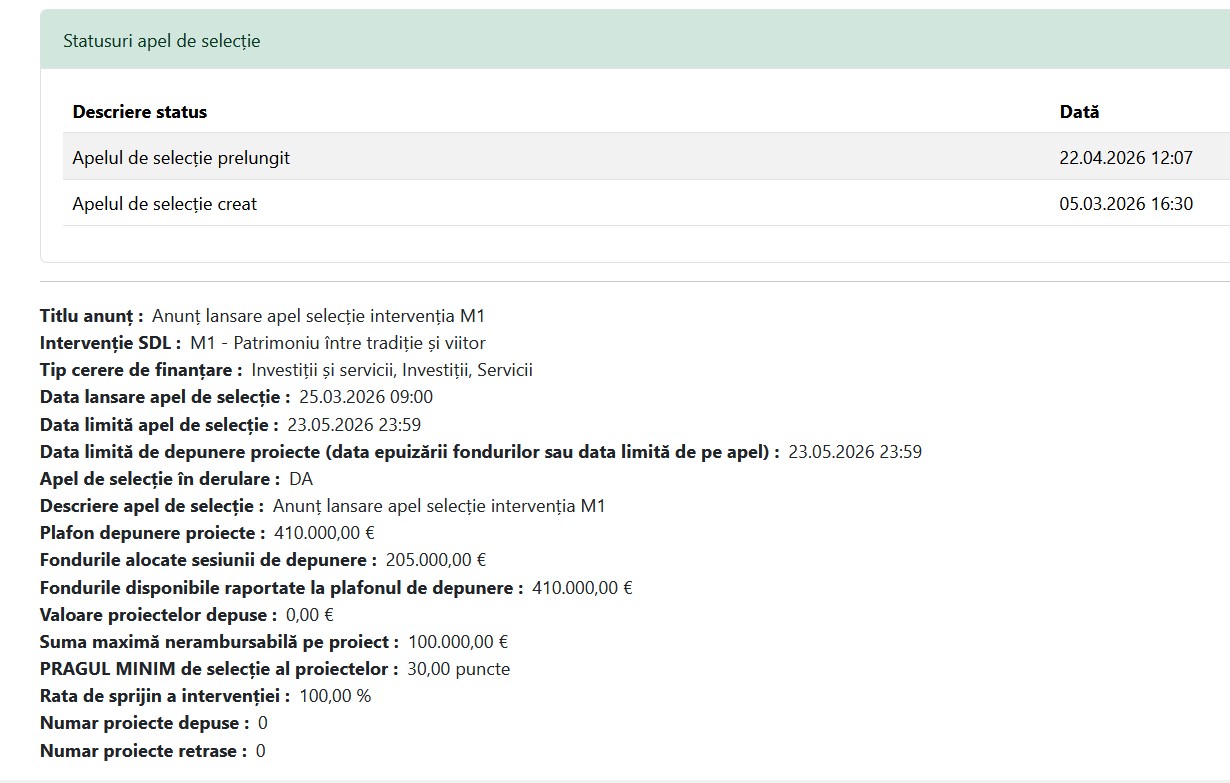This screenshot has height=783, width=1230.
Task: Click the 'Data limită apel de selecție' label
Action: tap(159, 424)
